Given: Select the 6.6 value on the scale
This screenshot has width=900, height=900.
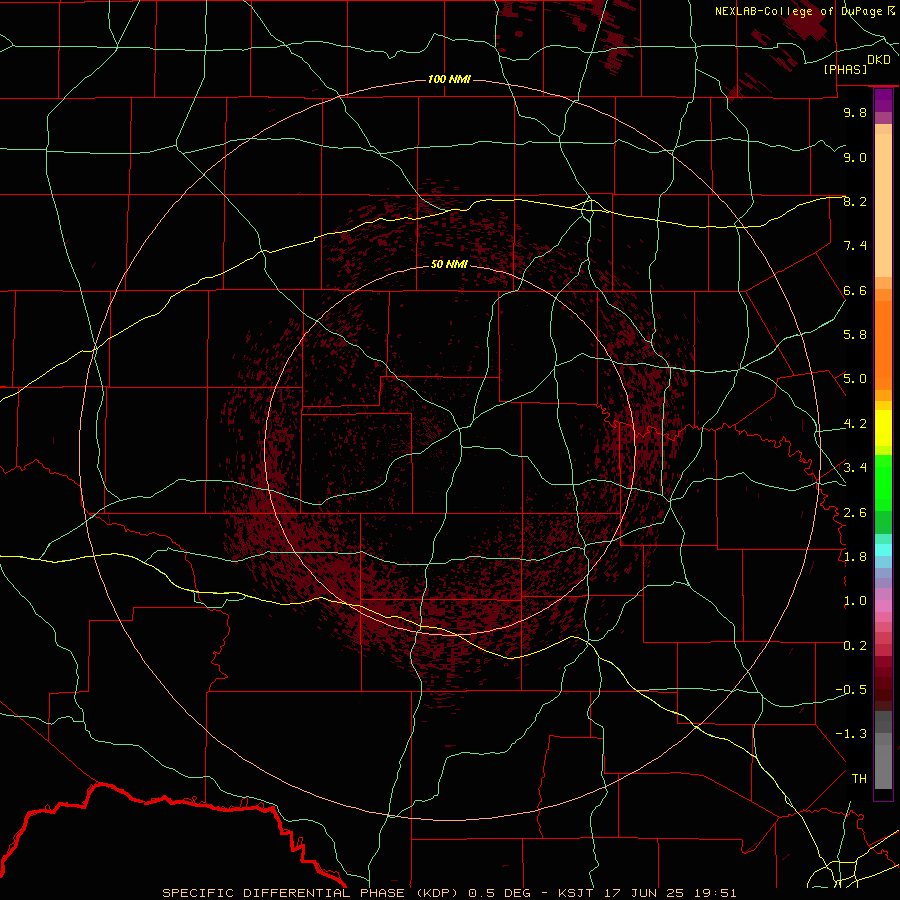Looking at the screenshot, I should coord(855,290).
